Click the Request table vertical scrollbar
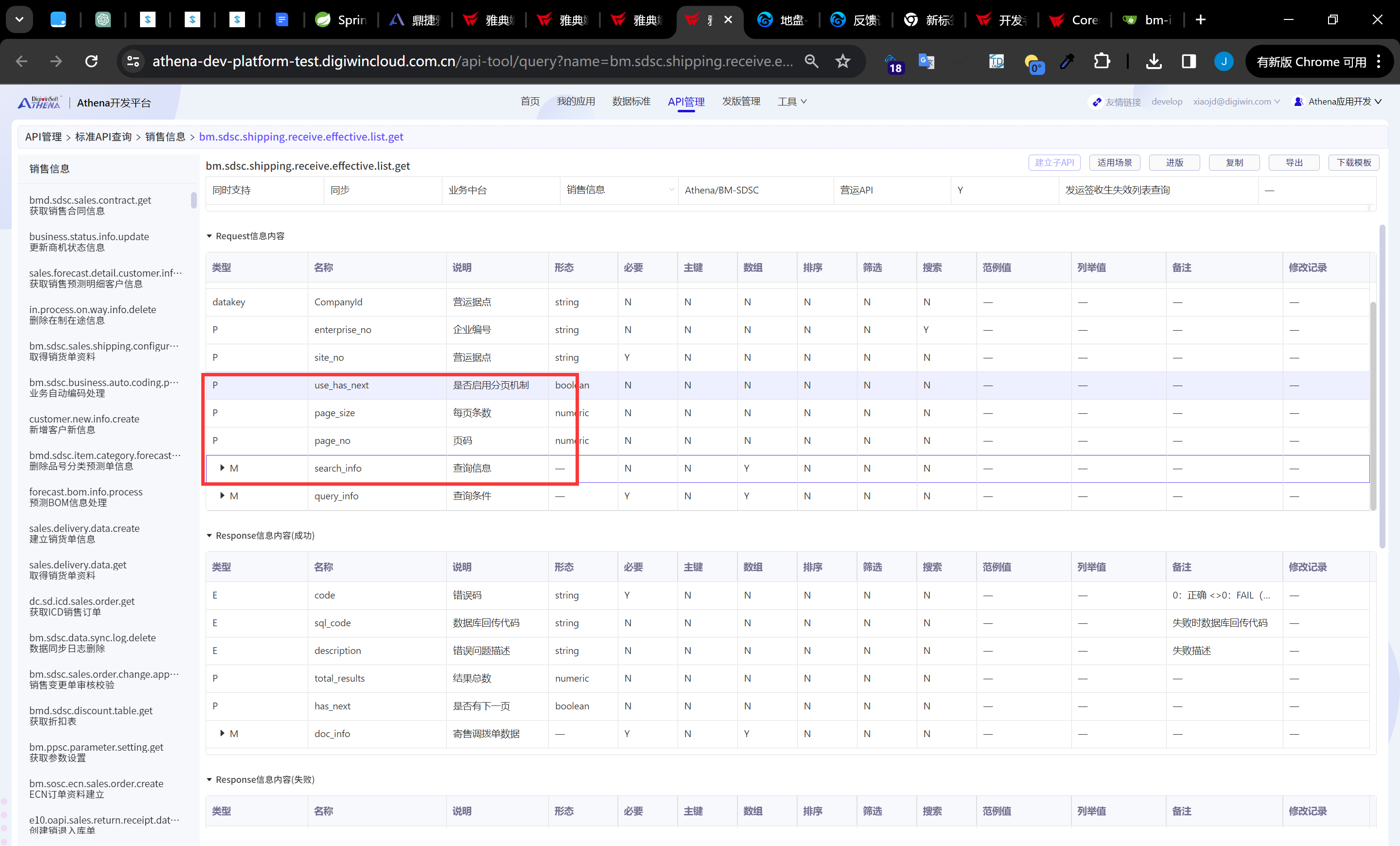 coord(1373,405)
